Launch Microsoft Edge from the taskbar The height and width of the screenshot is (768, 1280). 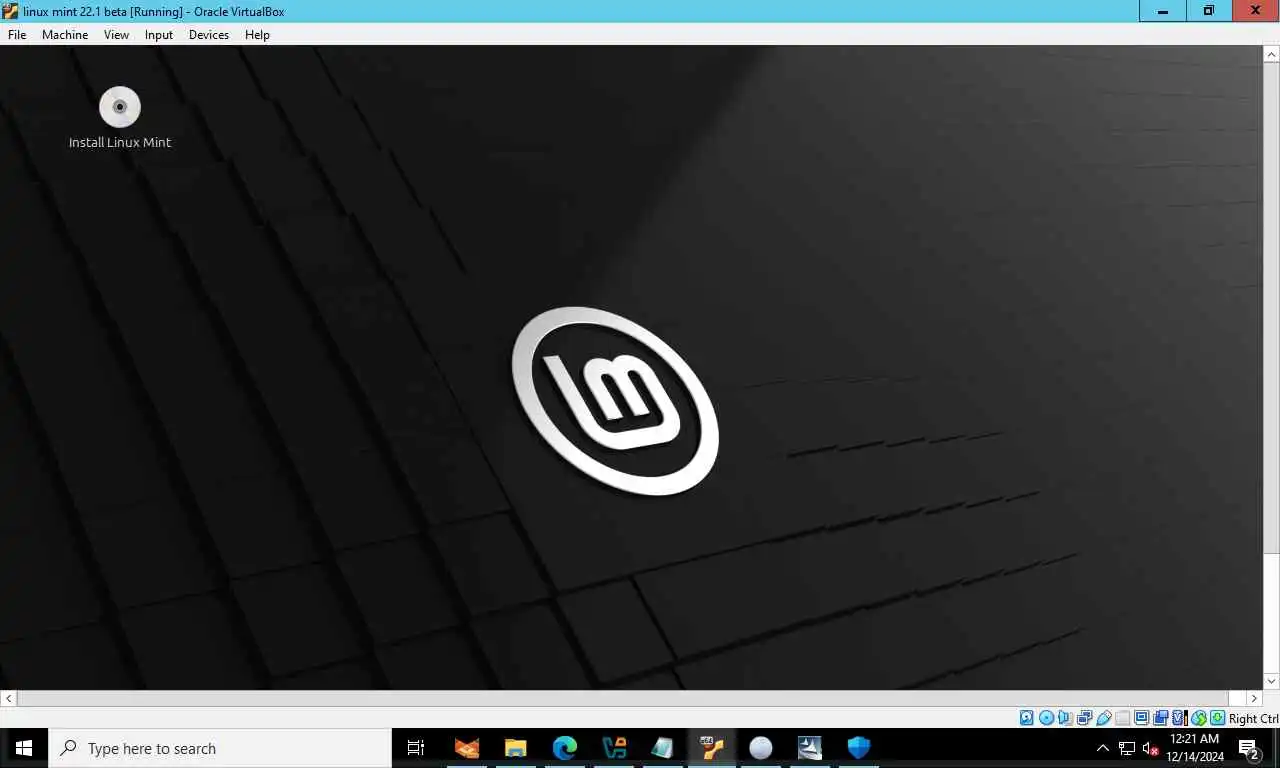tap(565, 748)
